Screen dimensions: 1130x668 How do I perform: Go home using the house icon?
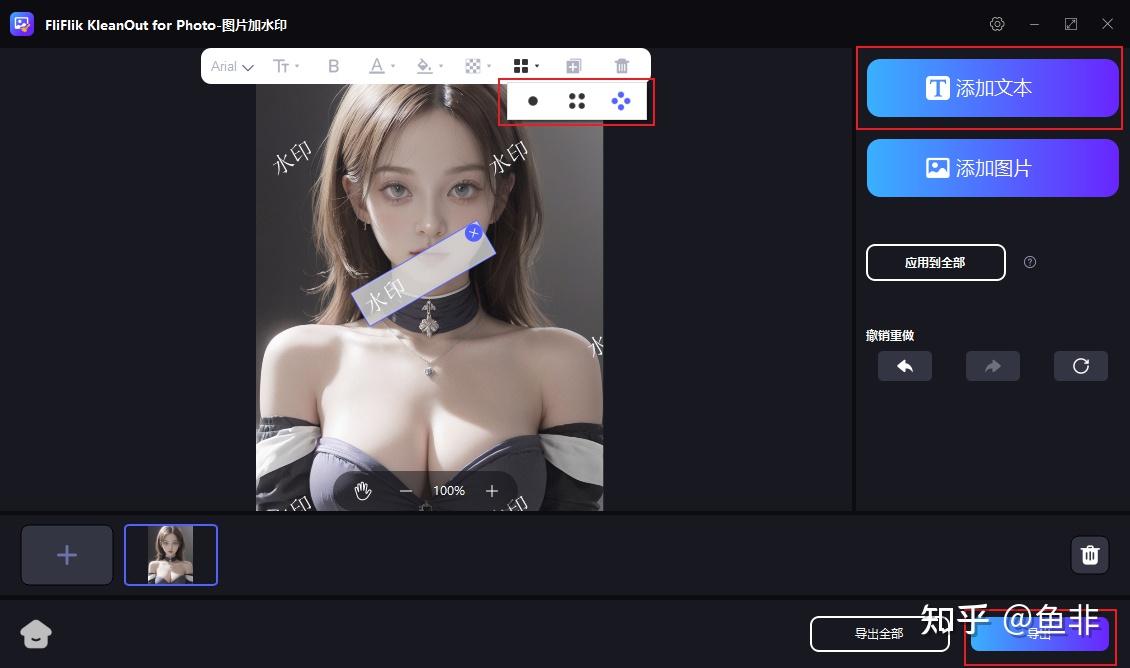[36, 634]
